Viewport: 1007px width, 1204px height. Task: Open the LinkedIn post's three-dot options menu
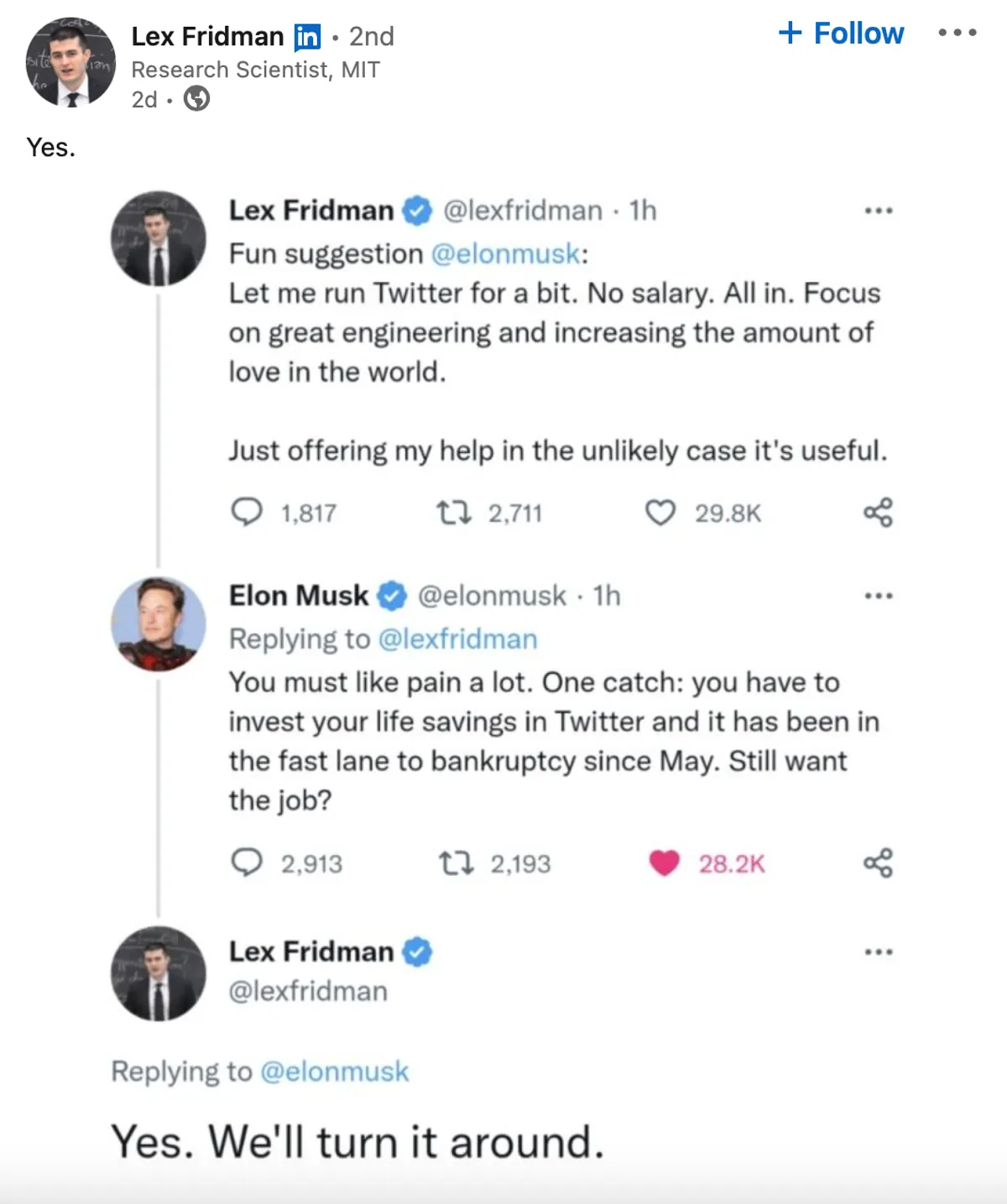click(957, 34)
